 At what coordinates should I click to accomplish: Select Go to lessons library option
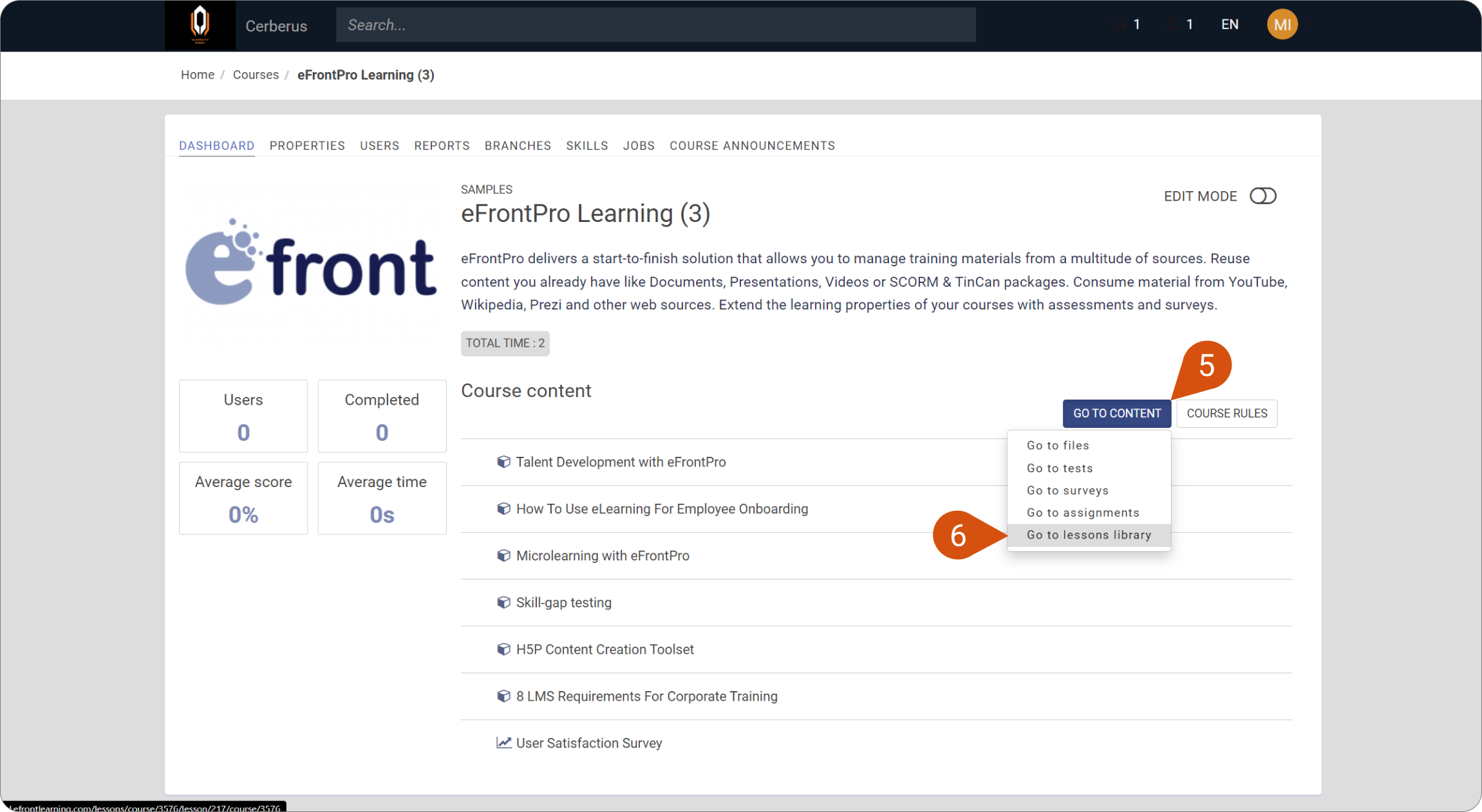click(x=1089, y=535)
